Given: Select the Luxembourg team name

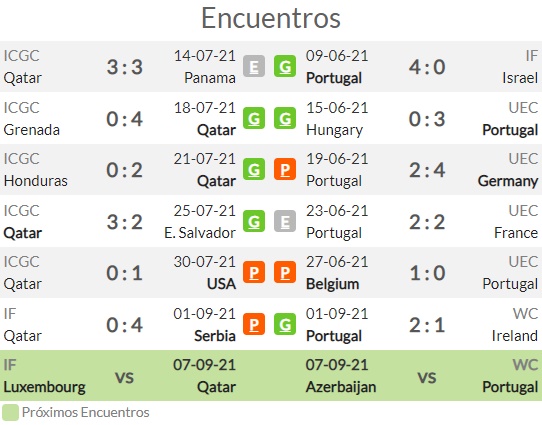Looking at the screenshot, I should (x=45, y=387).
